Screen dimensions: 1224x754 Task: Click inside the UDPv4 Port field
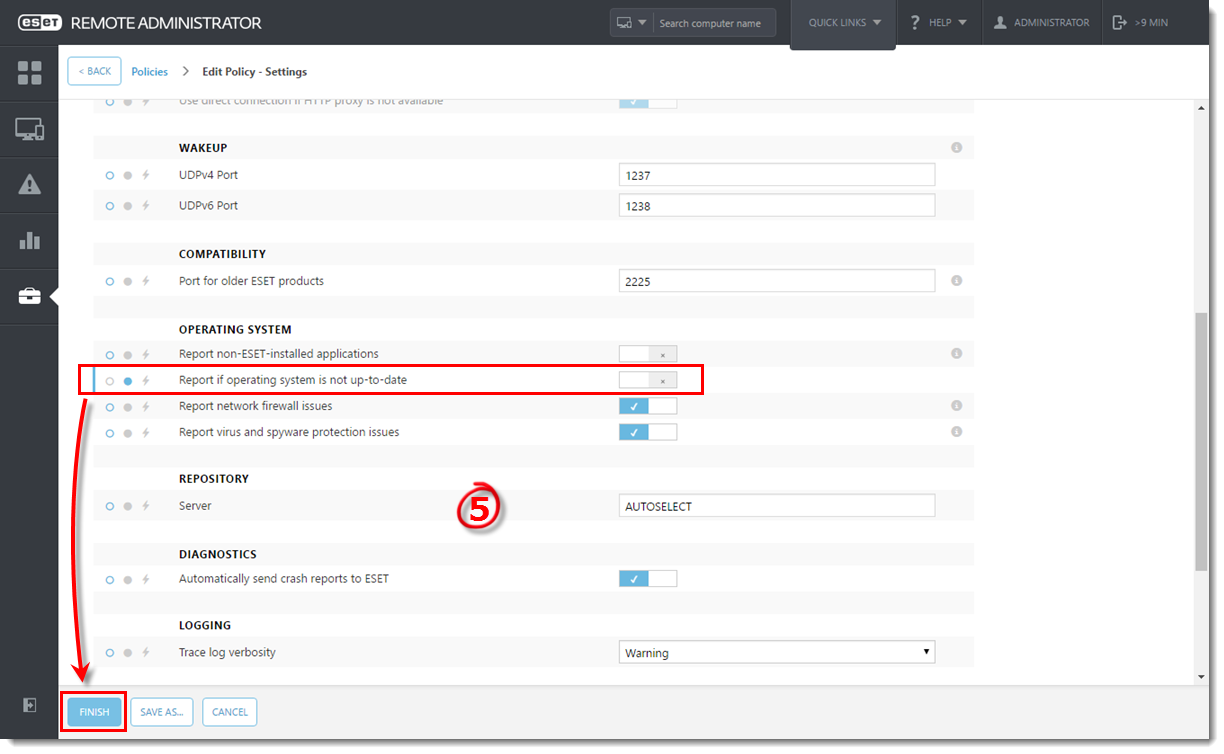click(776, 174)
